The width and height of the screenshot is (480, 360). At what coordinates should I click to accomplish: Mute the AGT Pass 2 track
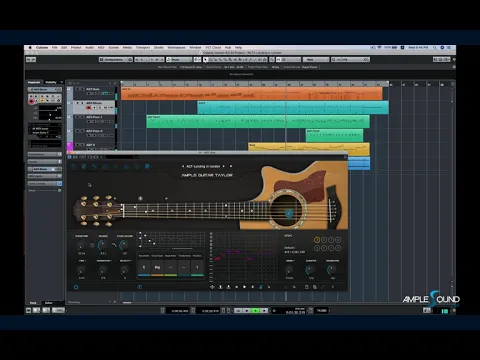(x=78, y=131)
